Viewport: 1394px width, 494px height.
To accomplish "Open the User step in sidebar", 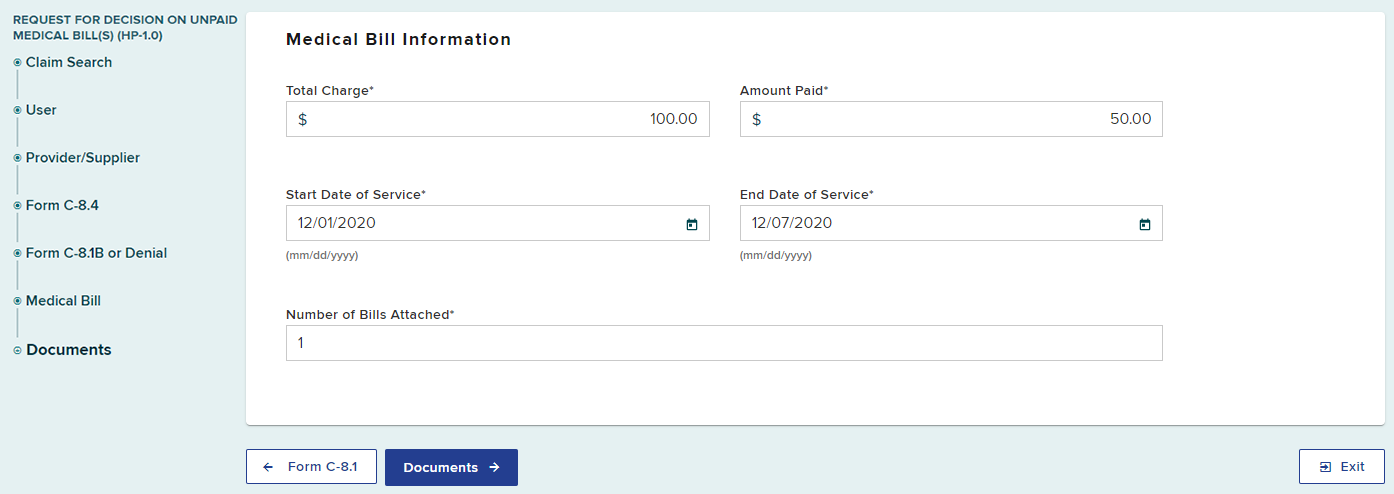I will tap(41, 111).
